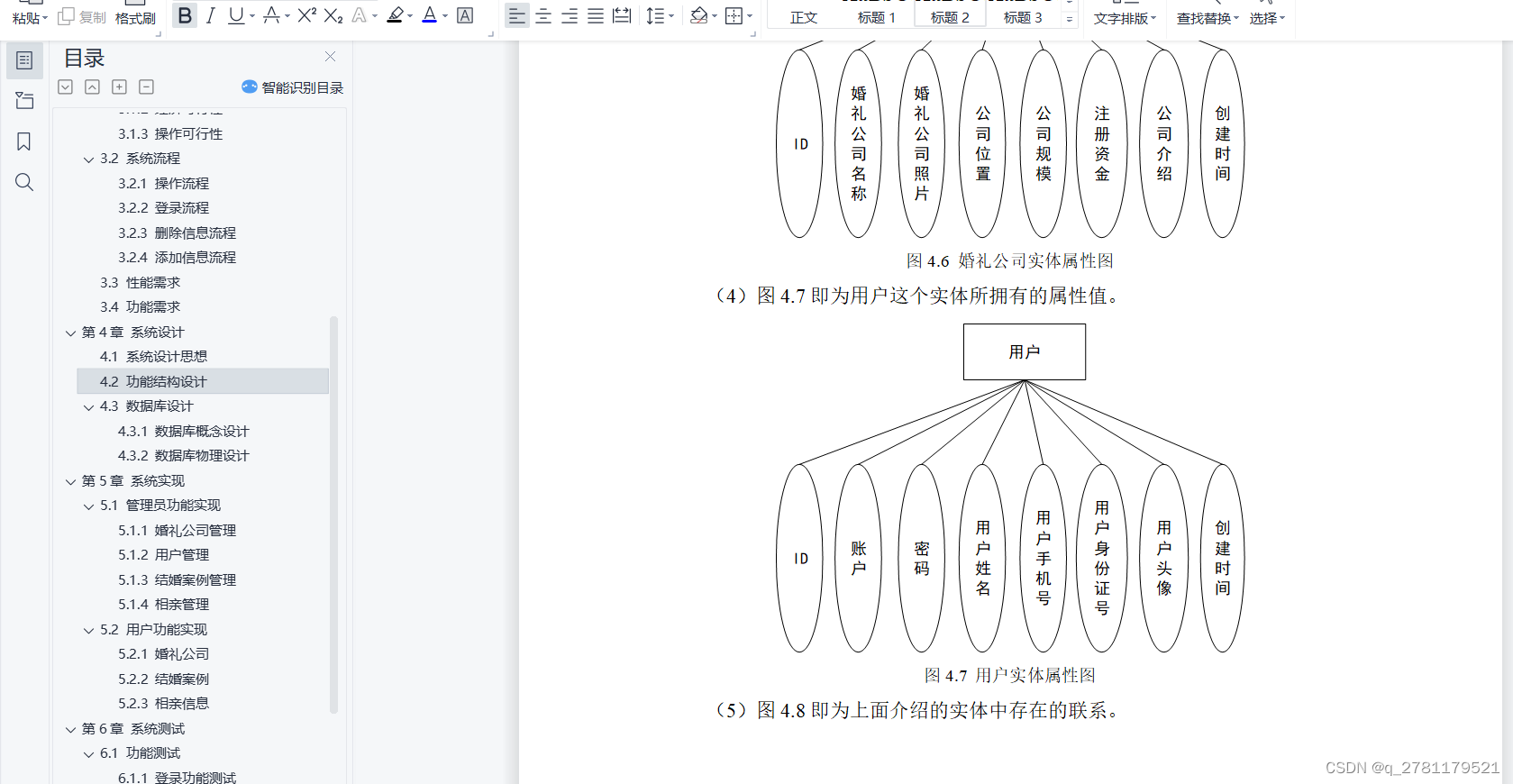Viewport: 1513px width, 784px height.
Task: Apply strikethrough formatting
Action: tap(271, 15)
